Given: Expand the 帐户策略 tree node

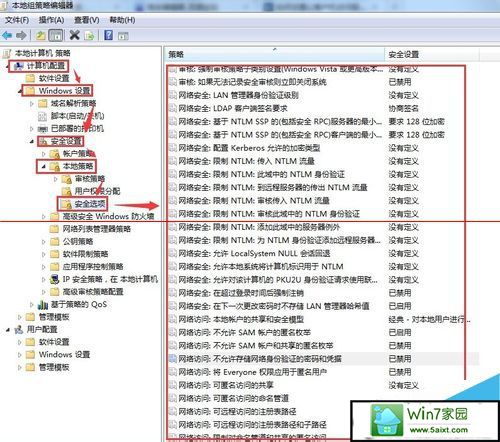Looking at the screenshot, I should coord(44,154).
